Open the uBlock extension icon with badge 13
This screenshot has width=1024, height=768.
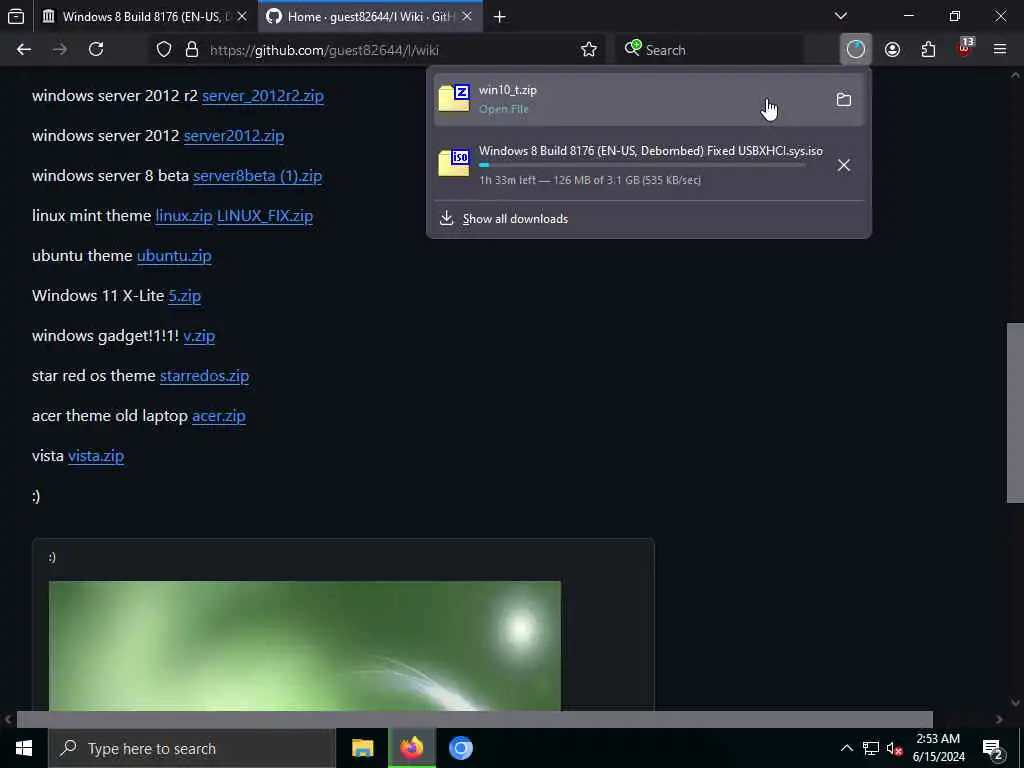965,48
